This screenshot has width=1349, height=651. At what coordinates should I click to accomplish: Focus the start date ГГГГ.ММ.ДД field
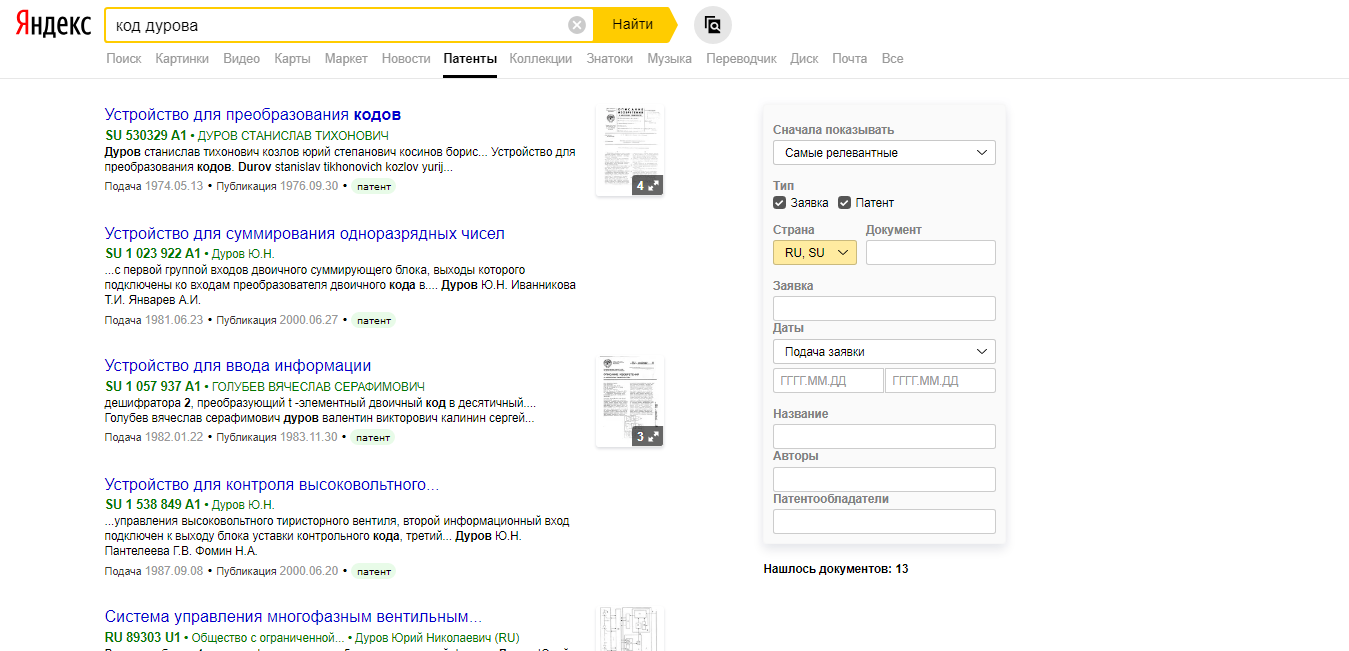(x=828, y=381)
